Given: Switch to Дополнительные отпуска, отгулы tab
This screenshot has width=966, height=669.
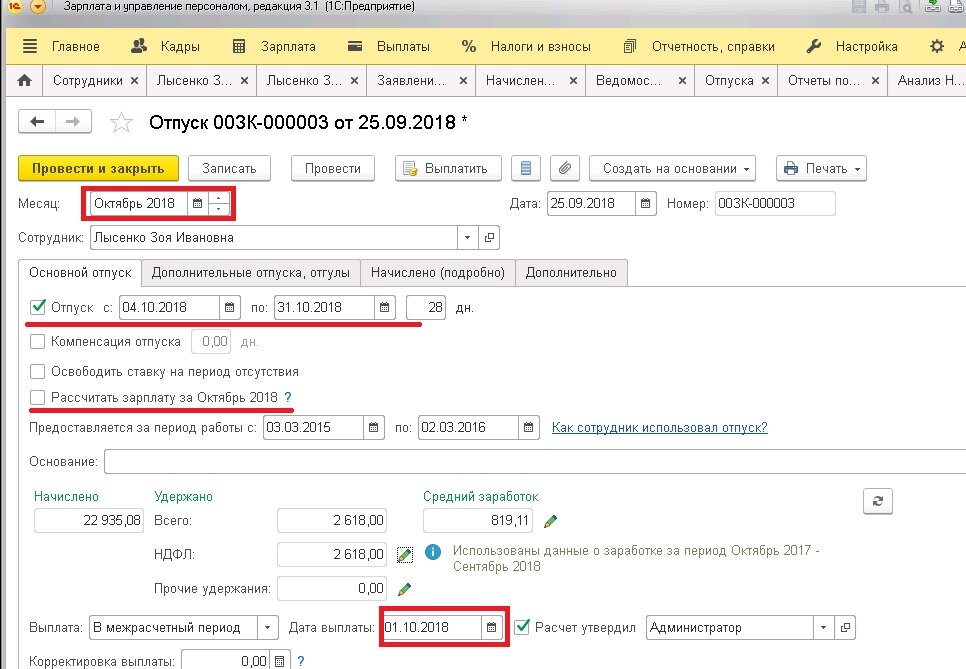Looking at the screenshot, I should 251,273.
